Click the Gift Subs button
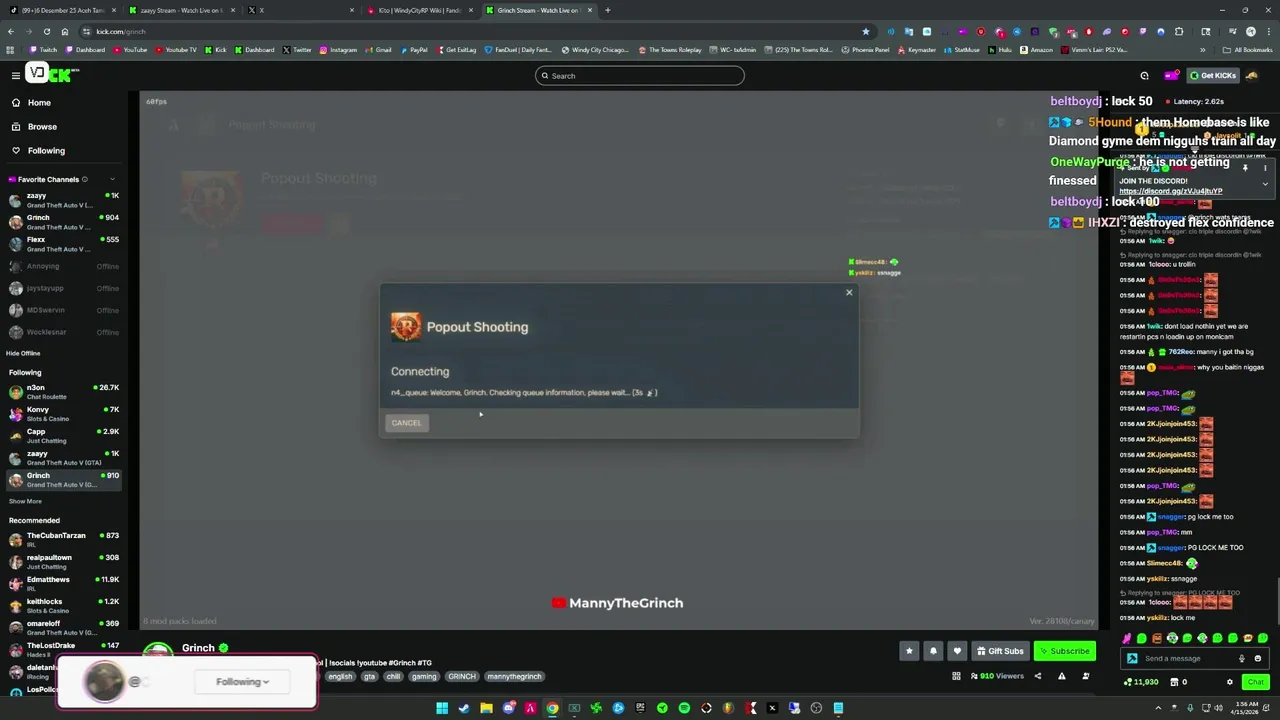The width and height of the screenshot is (1280, 720). [1000, 651]
